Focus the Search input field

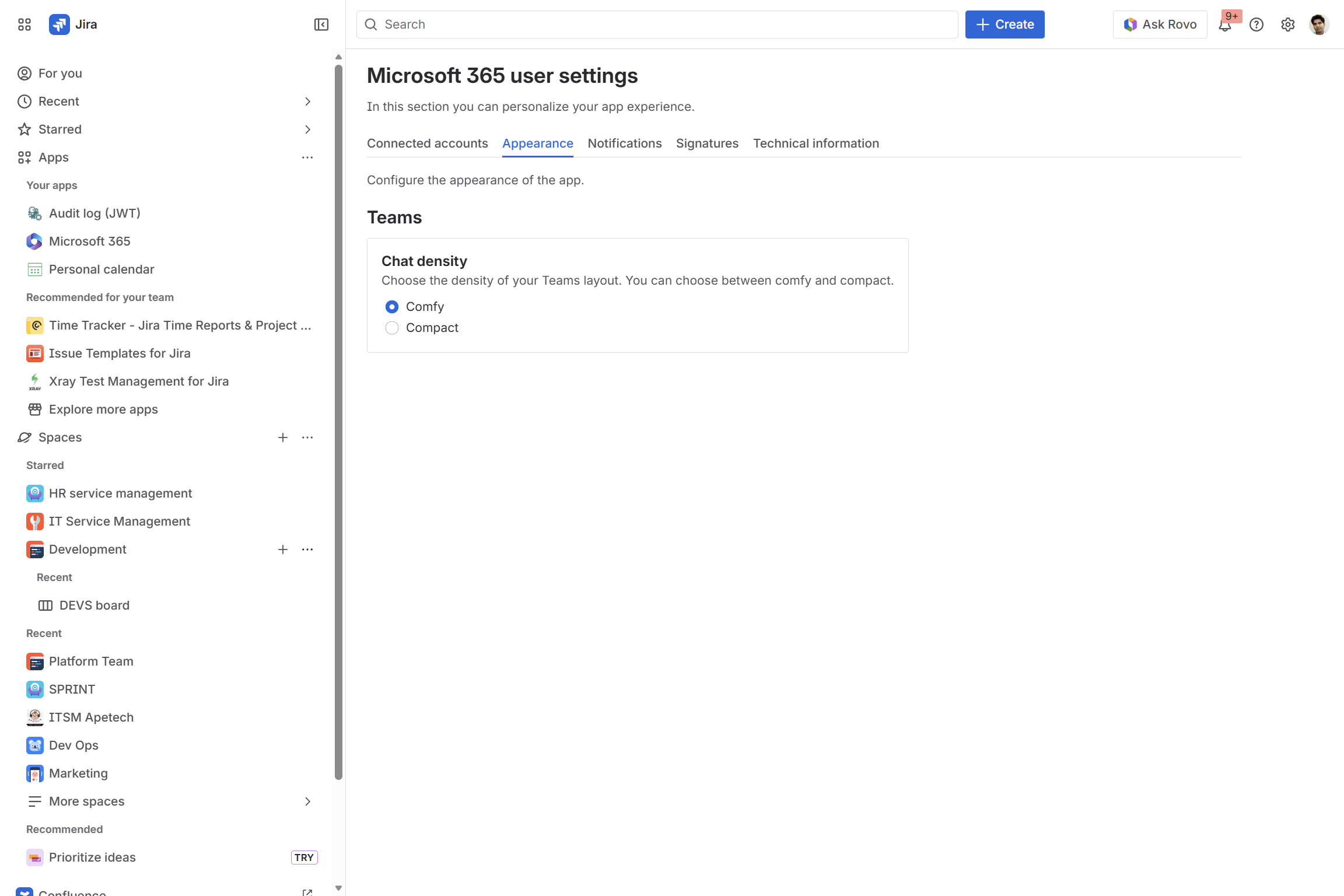(x=657, y=24)
